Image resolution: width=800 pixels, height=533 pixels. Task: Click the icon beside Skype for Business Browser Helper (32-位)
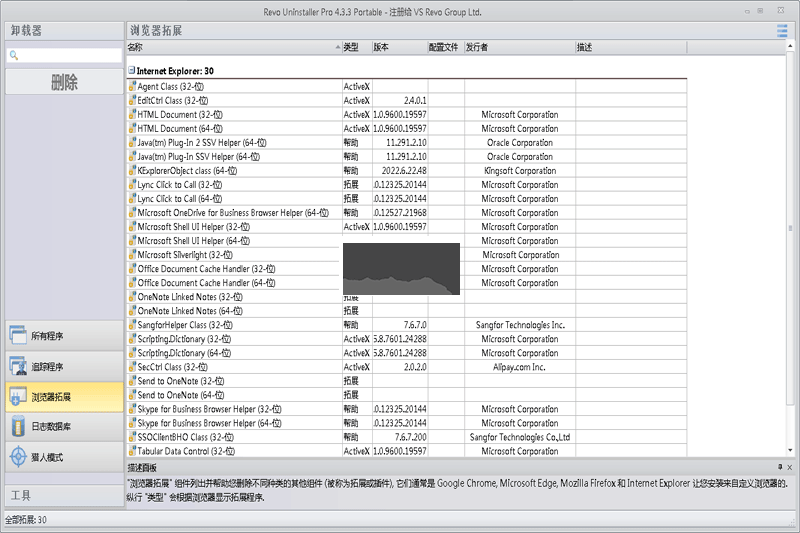pyautogui.click(x=132, y=409)
